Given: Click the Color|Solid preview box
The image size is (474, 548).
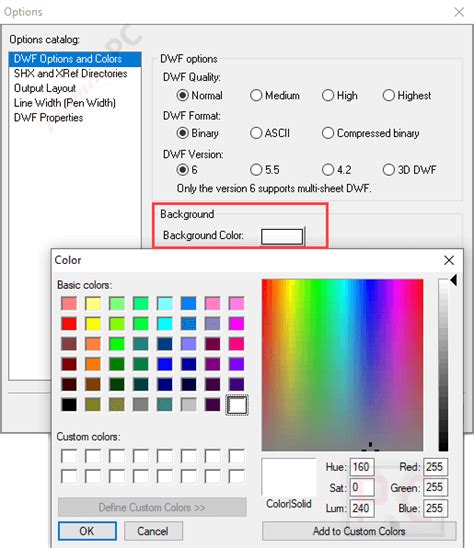Looking at the screenshot, I should tap(289, 477).
